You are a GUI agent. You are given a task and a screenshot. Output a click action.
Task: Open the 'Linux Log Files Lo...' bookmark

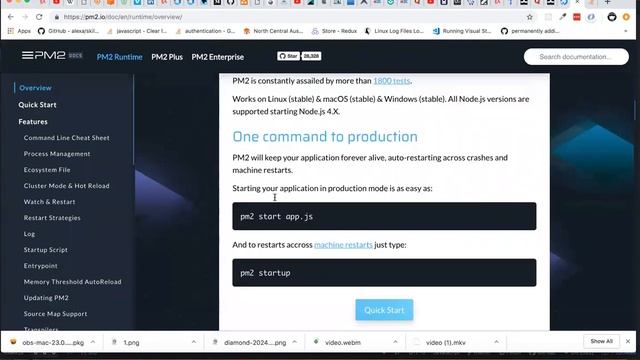(x=394, y=31)
